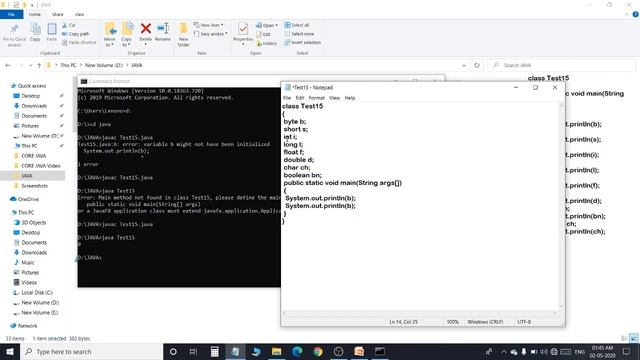Click 'boolean bn;' line in Notepad
The height and width of the screenshot is (360, 640).
coord(302,175)
